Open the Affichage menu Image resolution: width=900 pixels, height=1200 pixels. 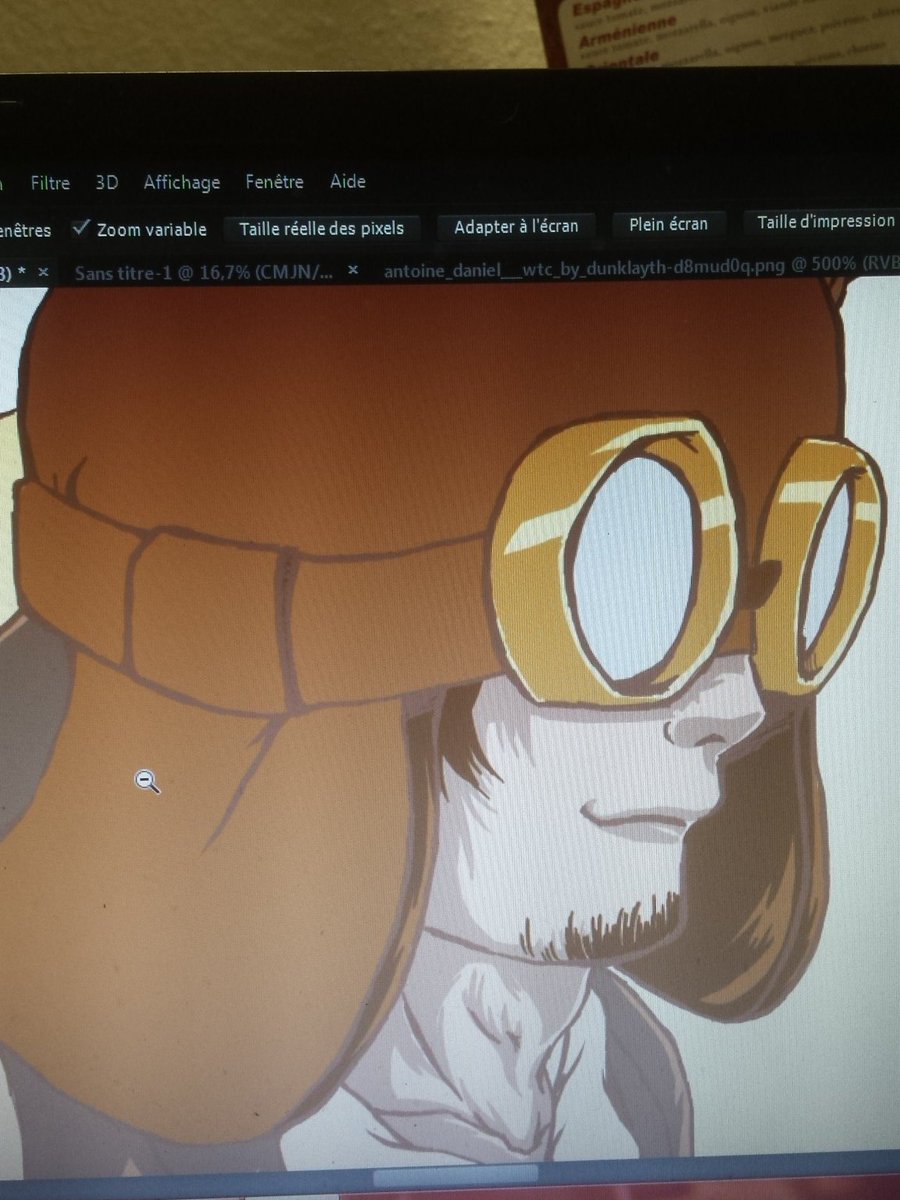pyautogui.click(x=181, y=182)
